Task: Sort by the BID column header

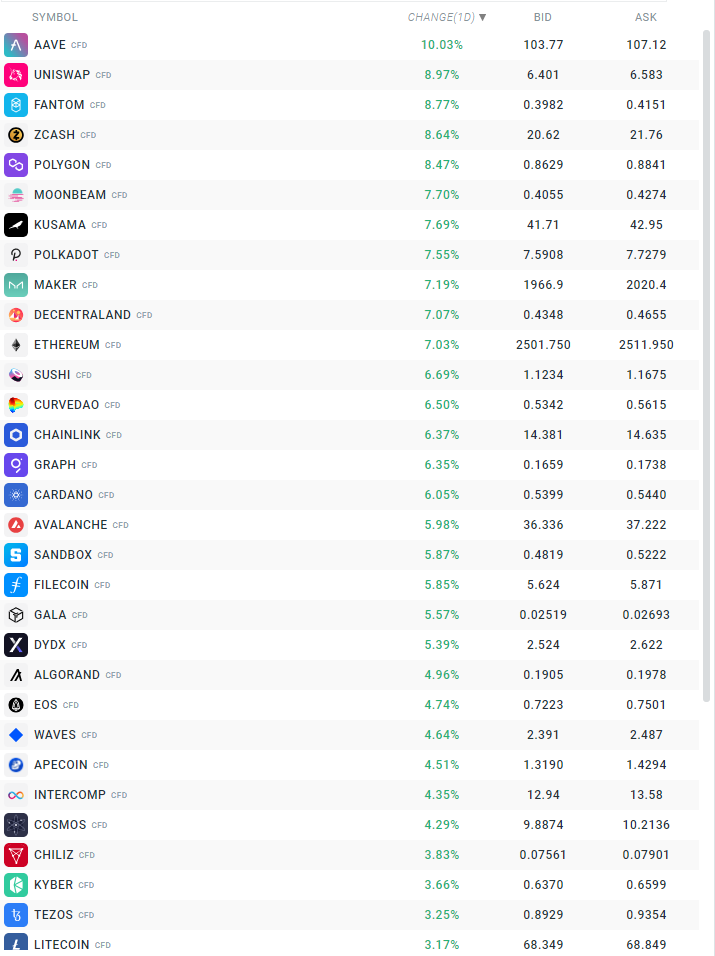Action: pos(543,17)
